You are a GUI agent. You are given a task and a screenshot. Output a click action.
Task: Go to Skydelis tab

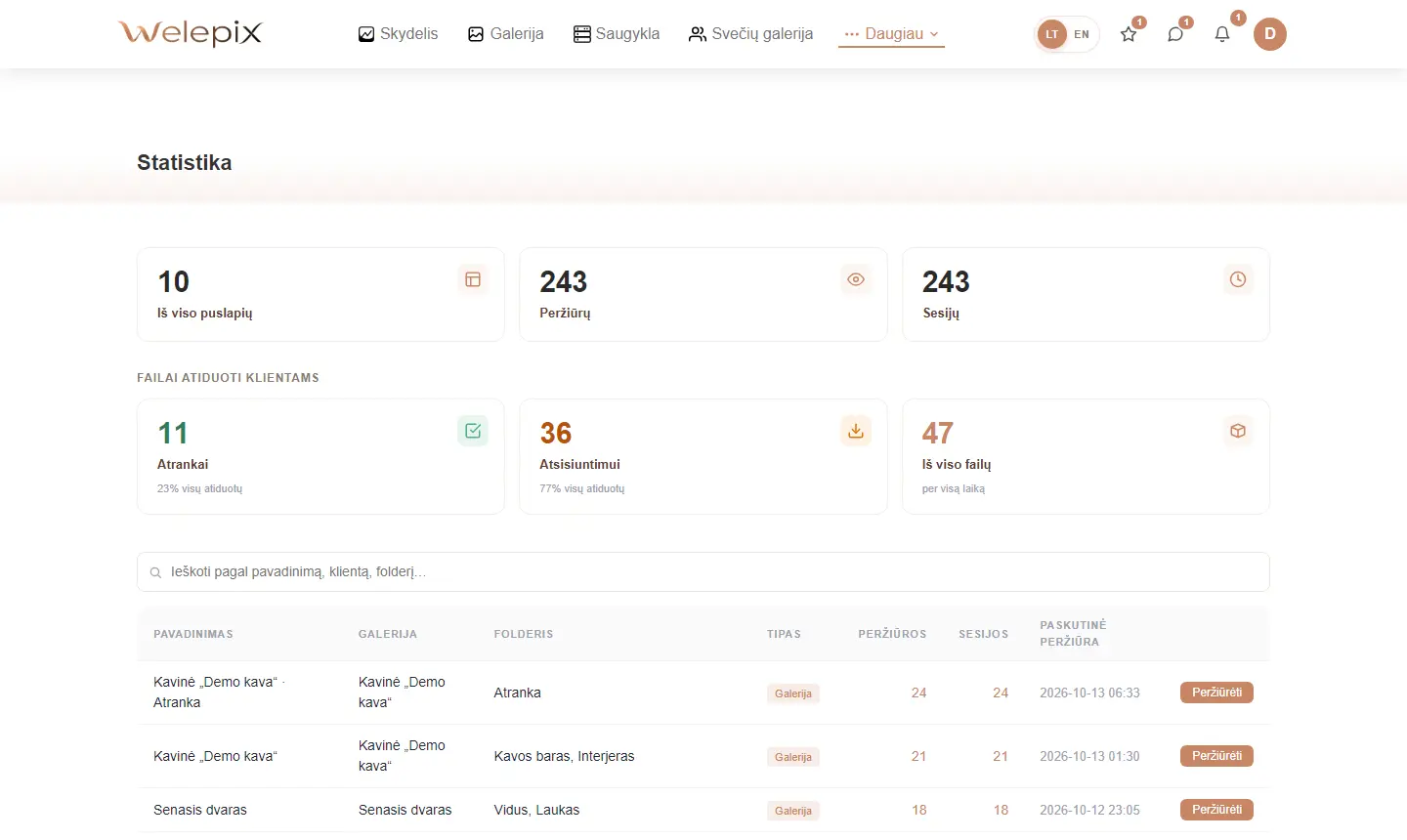coord(399,34)
